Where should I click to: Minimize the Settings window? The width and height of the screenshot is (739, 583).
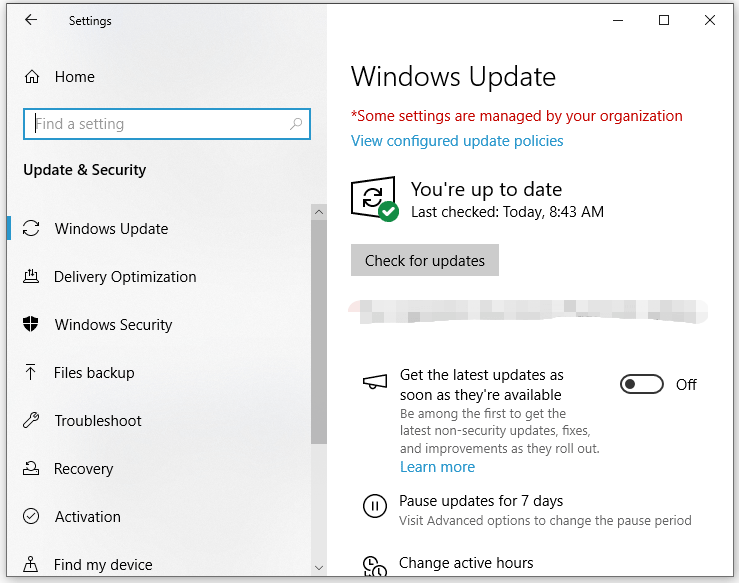point(618,20)
